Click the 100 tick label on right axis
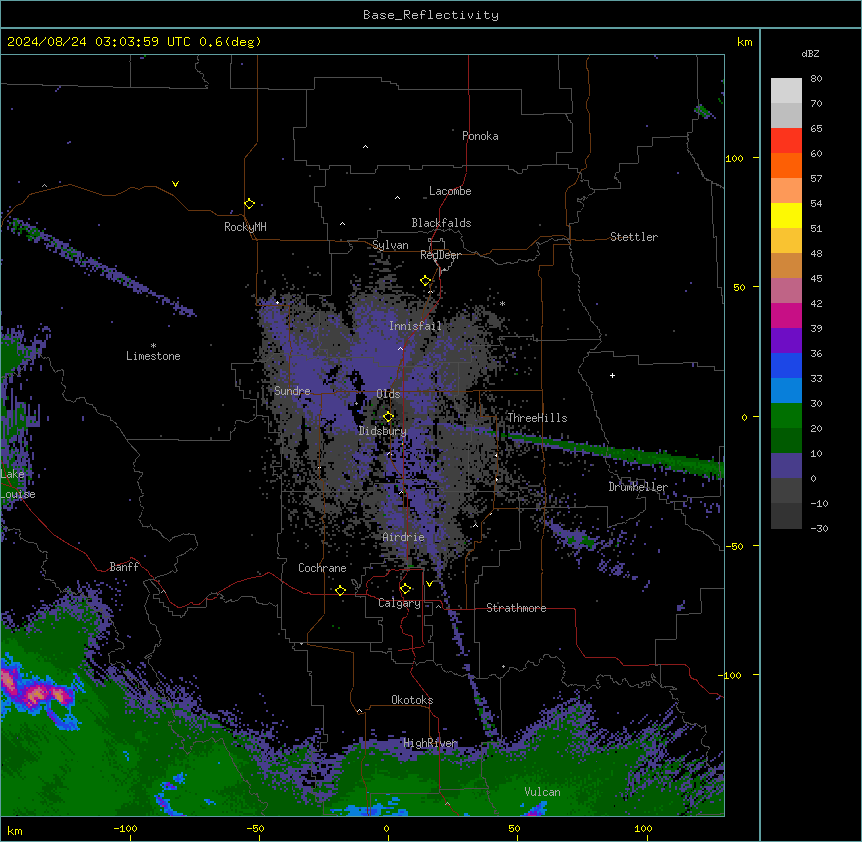862x842 pixels. point(734,158)
